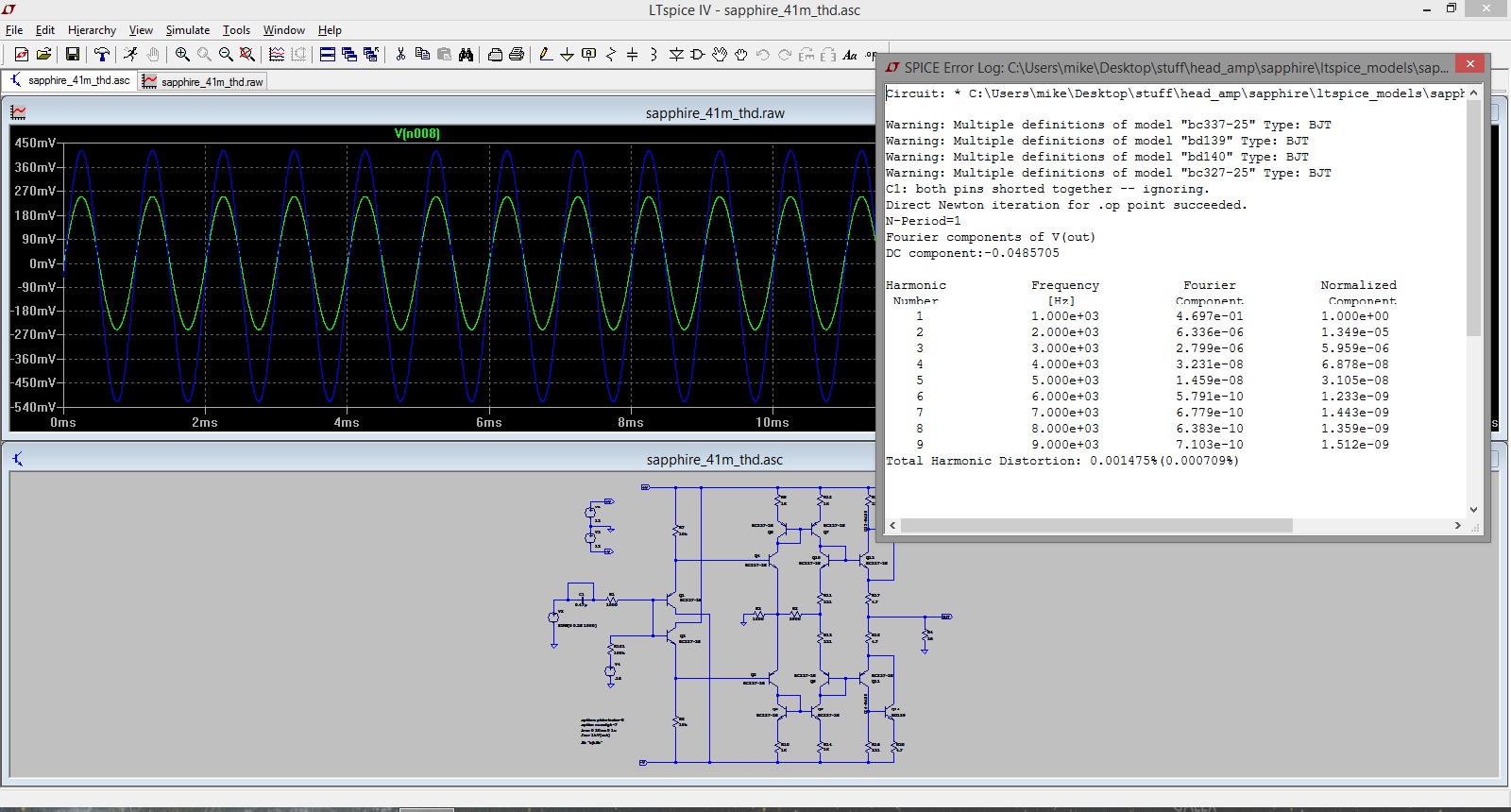Place a resistor component

point(610,55)
